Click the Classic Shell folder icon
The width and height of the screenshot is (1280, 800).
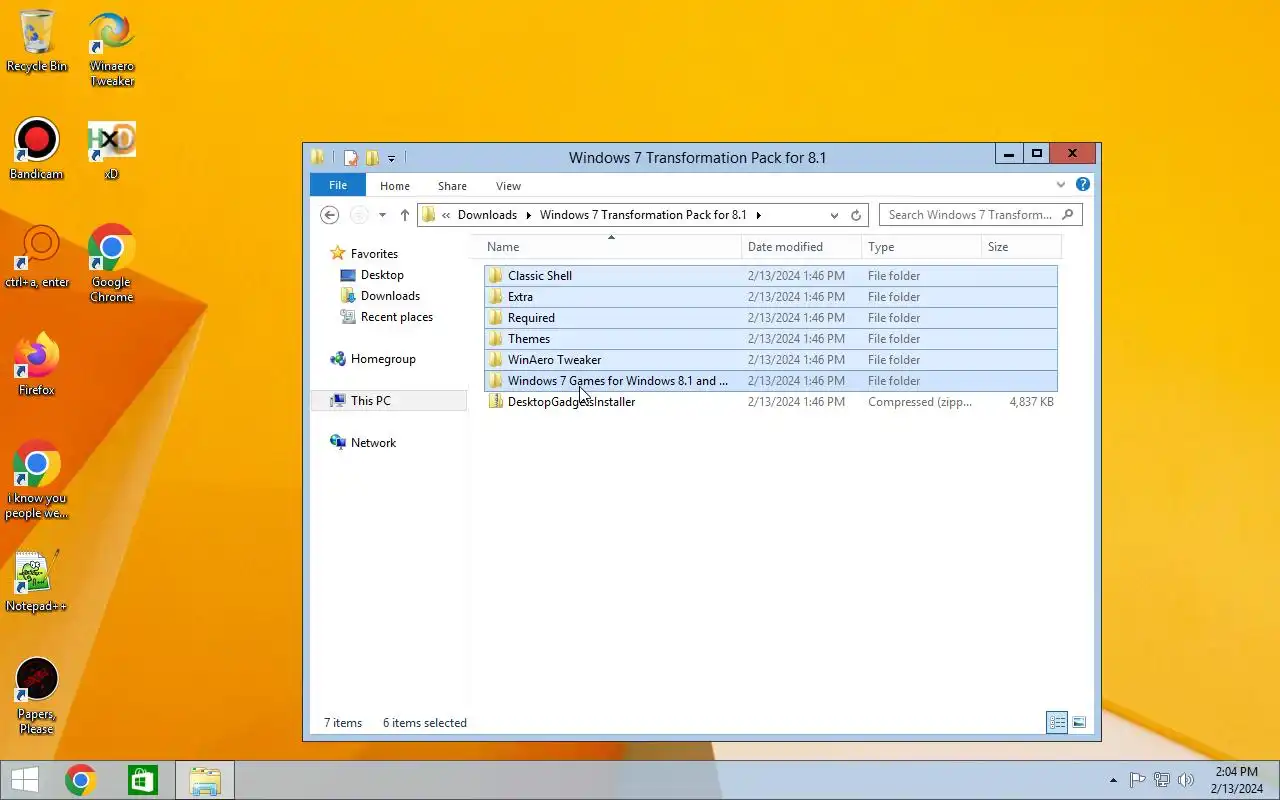click(495, 276)
